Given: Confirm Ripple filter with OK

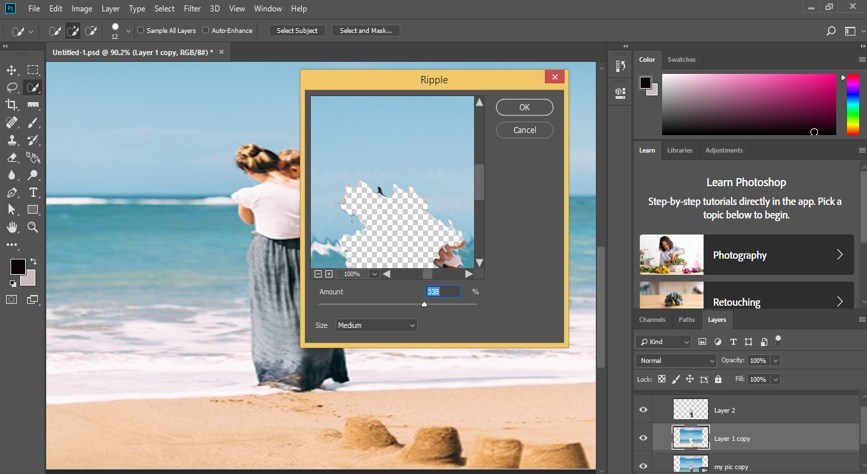Looking at the screenshot, I should click(524, 107).
